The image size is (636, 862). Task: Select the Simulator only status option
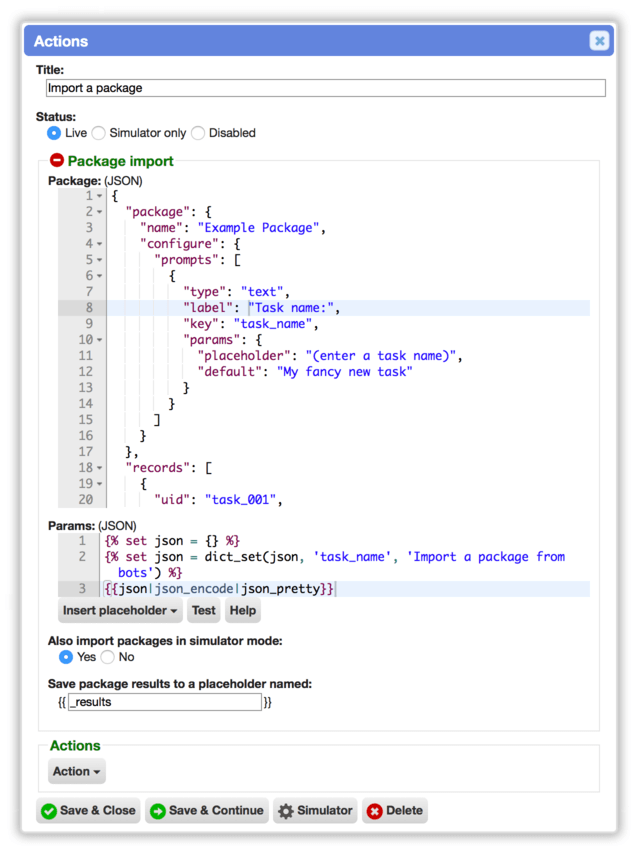coord(98,133)
